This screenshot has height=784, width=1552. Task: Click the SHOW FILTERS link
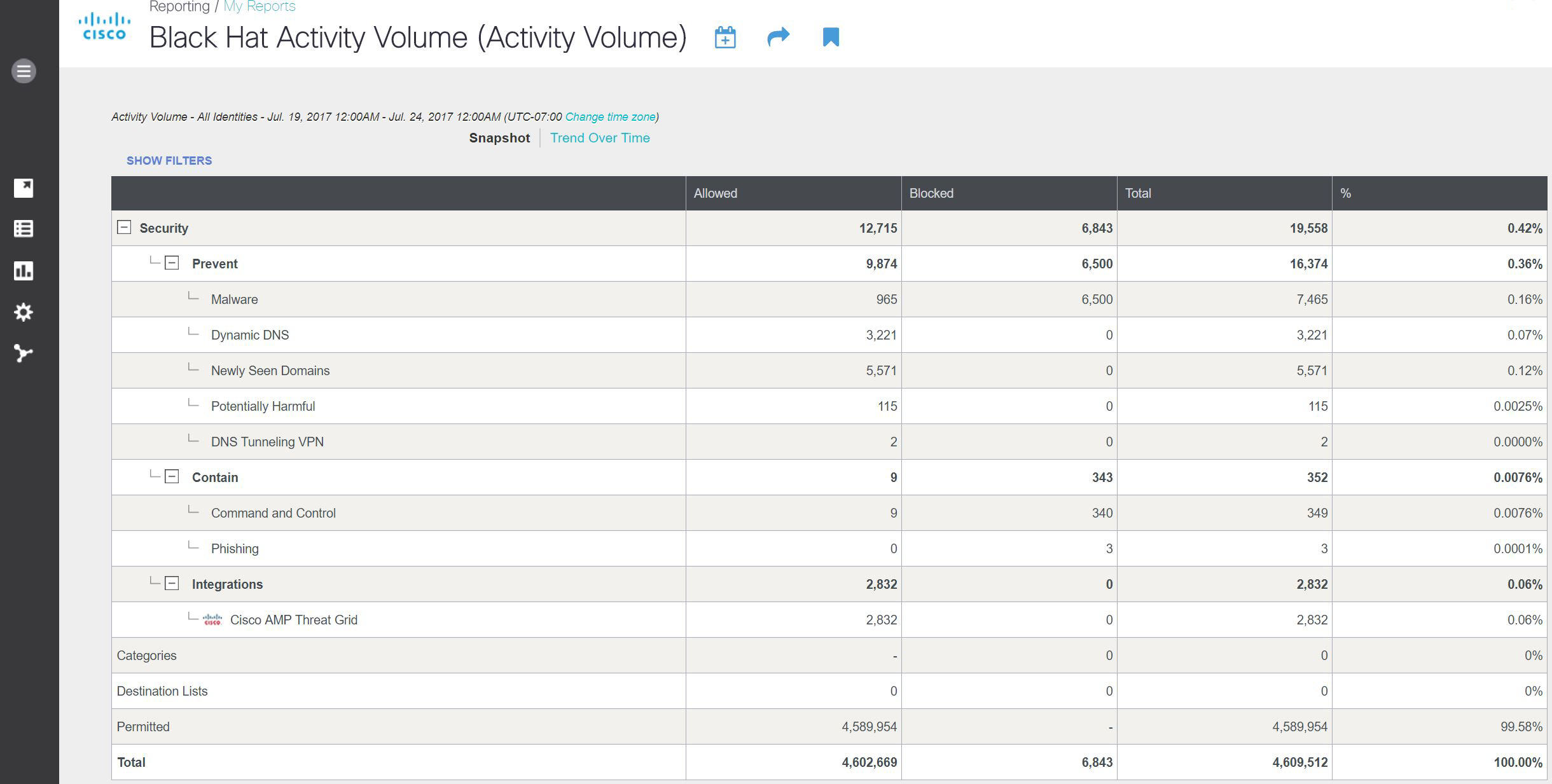tap(169, 161)
